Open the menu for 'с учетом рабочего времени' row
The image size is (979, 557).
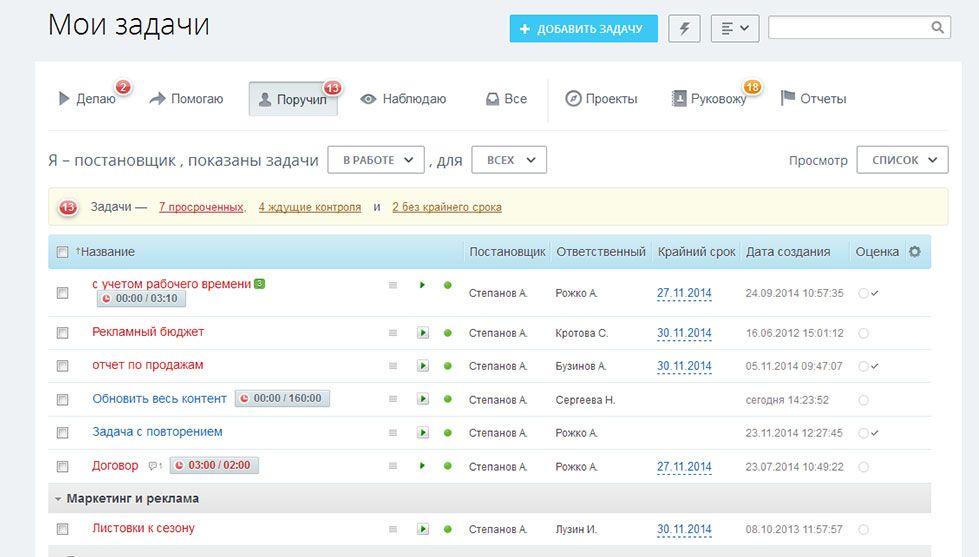(393, 285)
